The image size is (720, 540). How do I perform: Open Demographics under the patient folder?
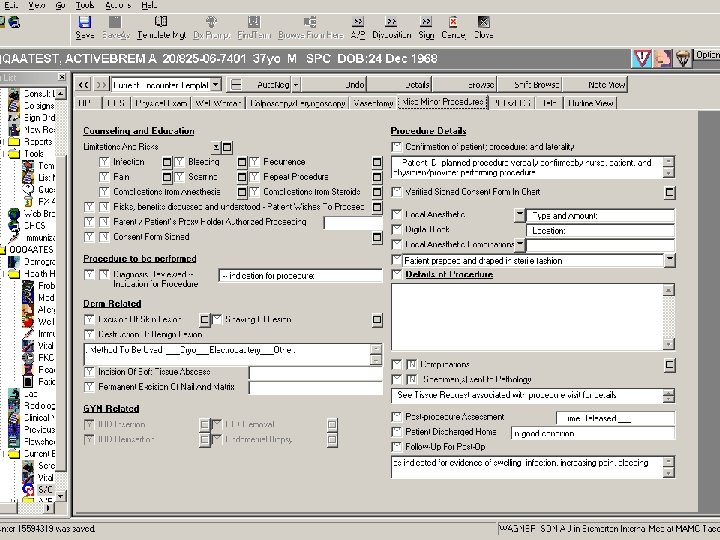(34, 262)
